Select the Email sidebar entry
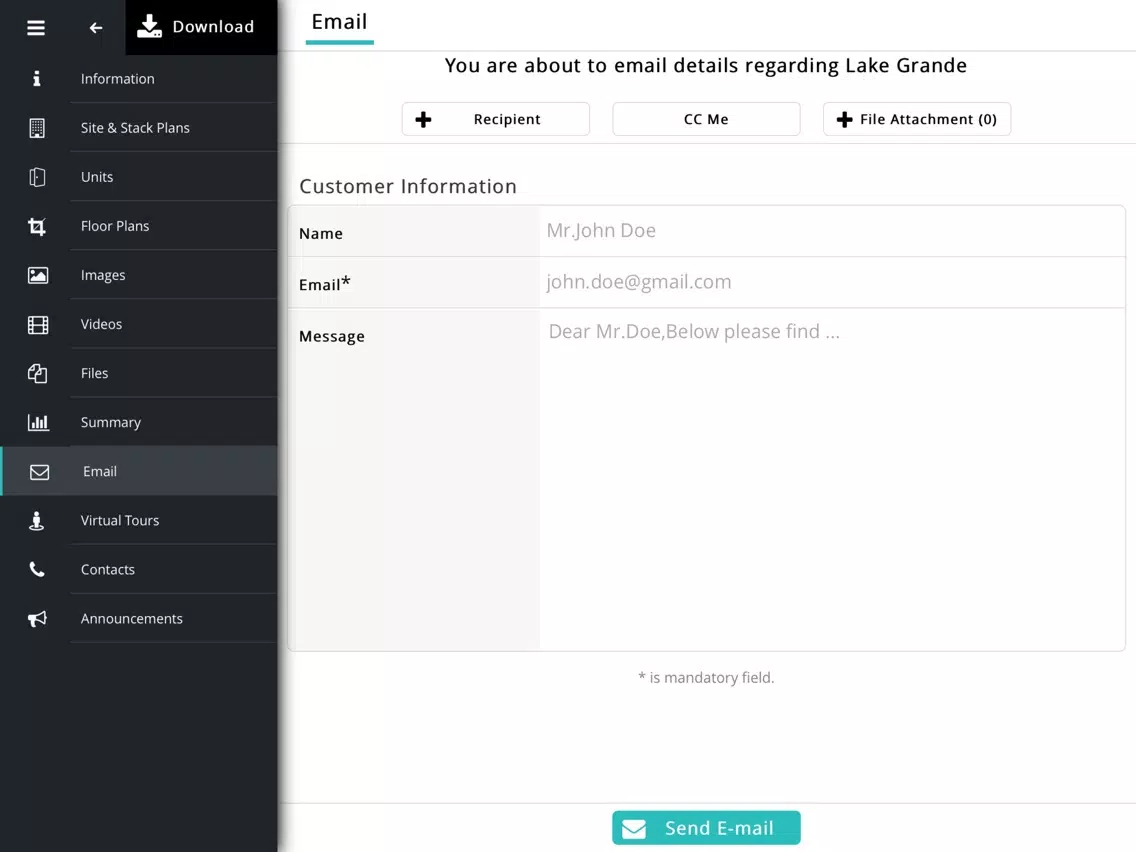Screen dimensions: 1136x852 click(139, 472)
